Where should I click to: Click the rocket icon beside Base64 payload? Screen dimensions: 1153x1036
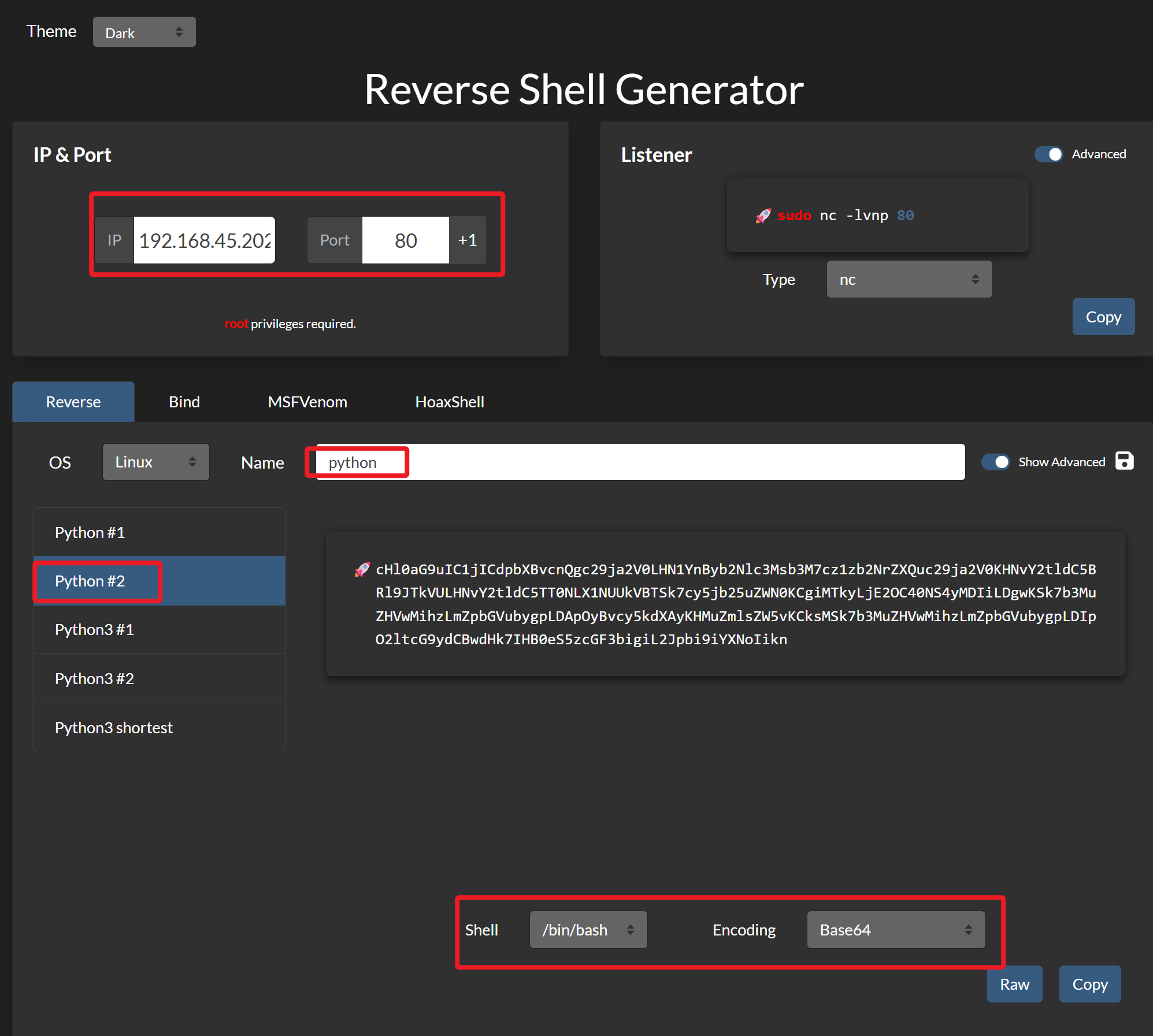362,570
